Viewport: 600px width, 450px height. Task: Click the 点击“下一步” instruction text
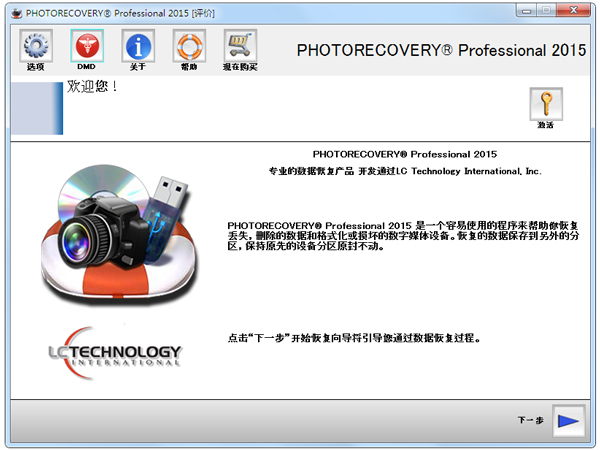pyautogui.click(x=355, y=339)
